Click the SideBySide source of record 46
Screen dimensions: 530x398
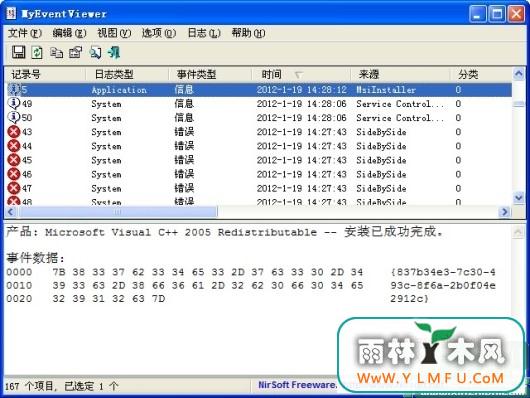[381, 174]
